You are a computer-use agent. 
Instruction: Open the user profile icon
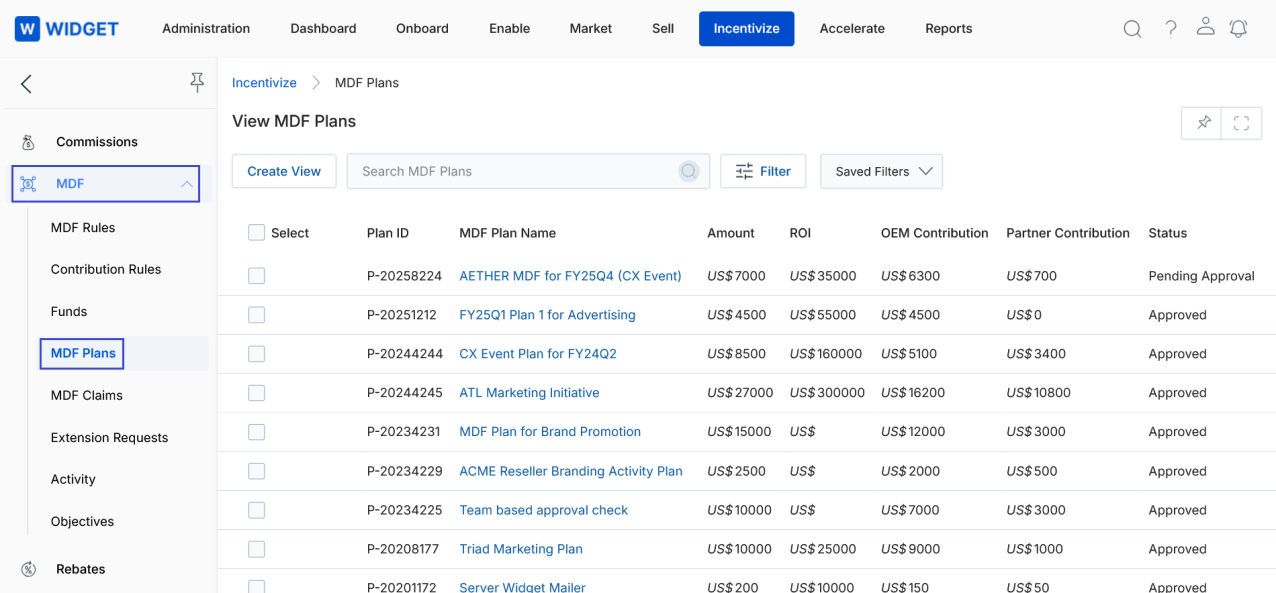tap(1205, 27)
